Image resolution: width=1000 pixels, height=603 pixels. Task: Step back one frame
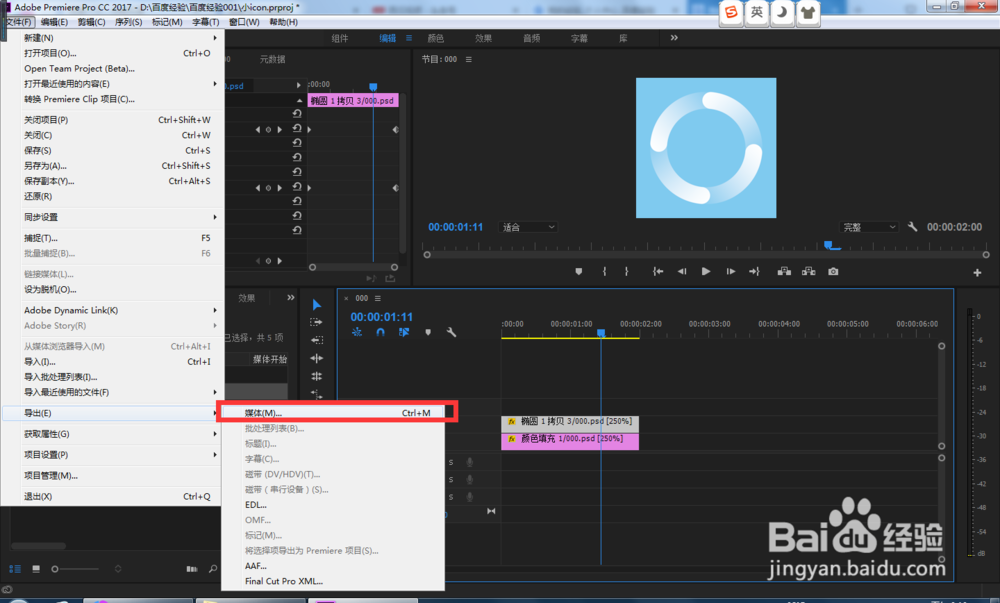pos(682,272)
